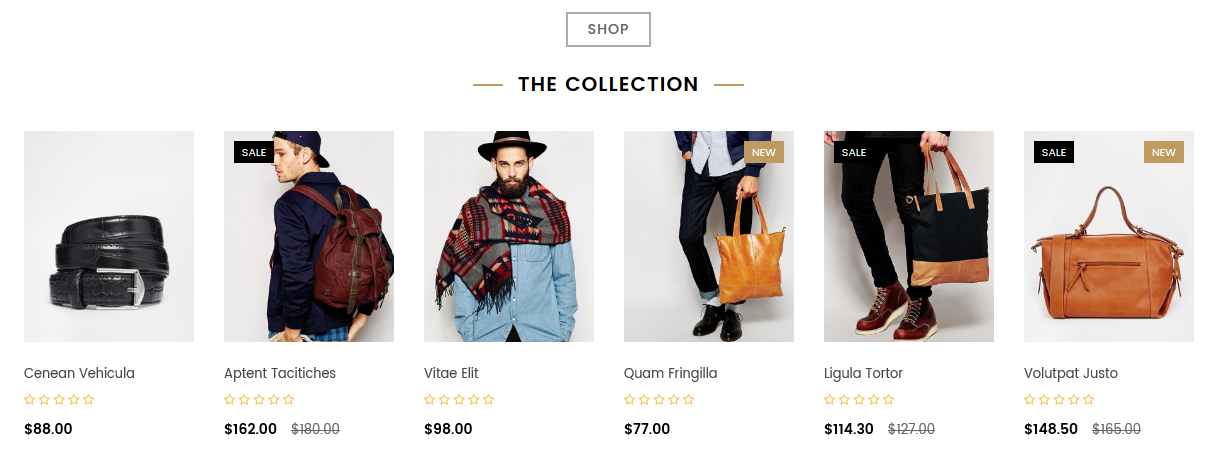This screenshot has width=1218, height=467.
Task: Rate Cenean Vehicula five stars
Action: click(x=89, y=400)
